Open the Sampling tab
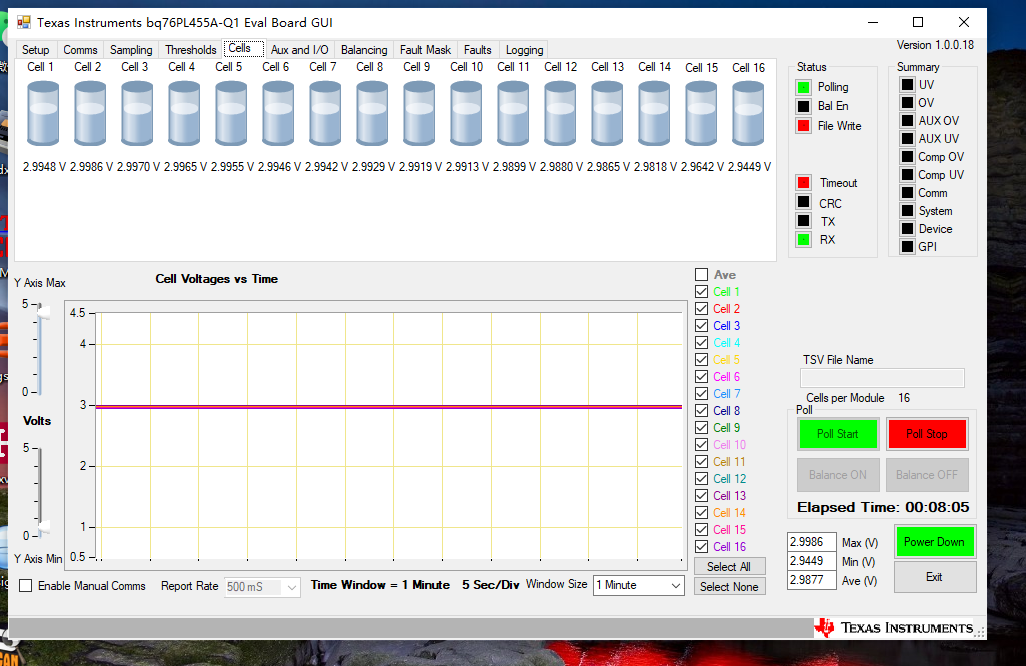Screen dimensions: 1026x666 point(131,50)
